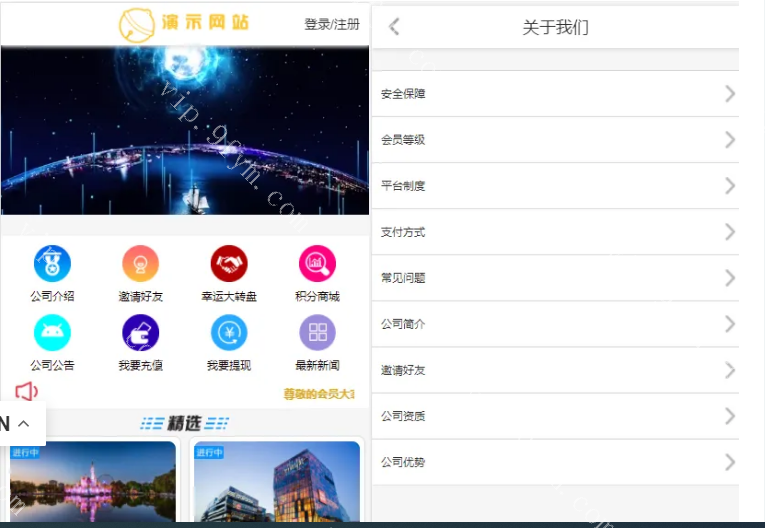
Task: Tap the 公司公告 android icon
Action: 52,333
